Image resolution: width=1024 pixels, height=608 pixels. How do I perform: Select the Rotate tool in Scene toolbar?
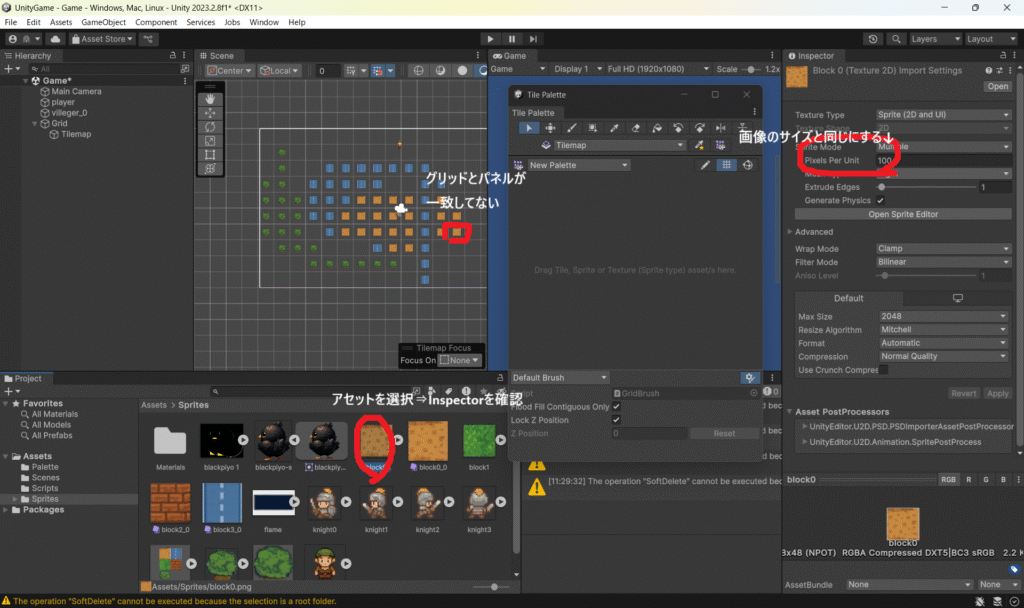tap(210, 127)
